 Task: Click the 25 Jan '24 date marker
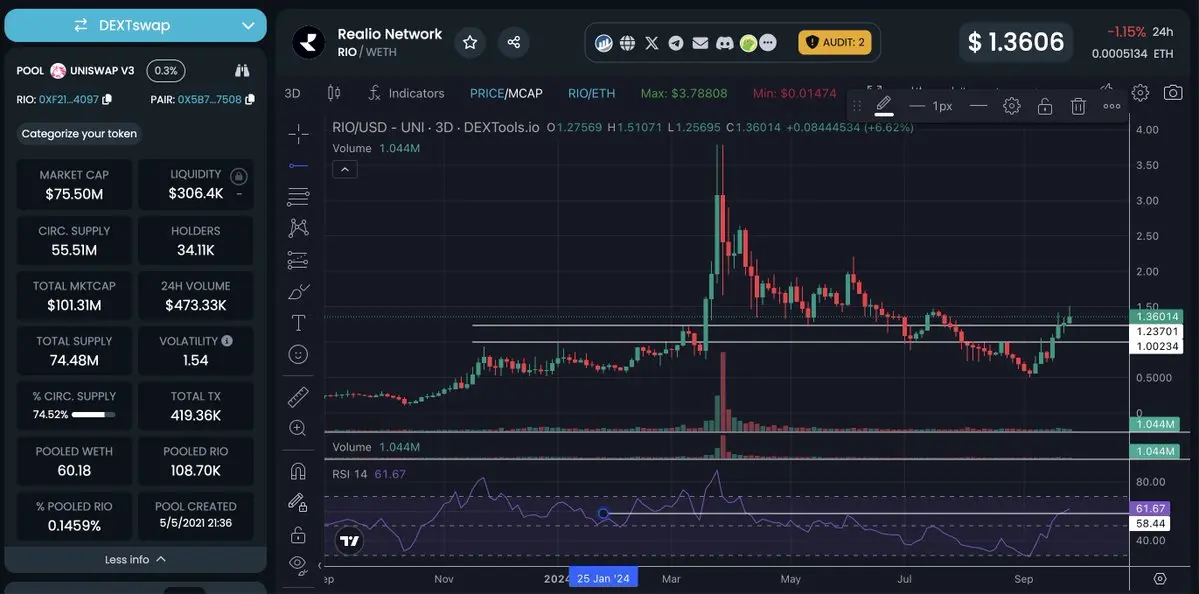click(x=603, y=578)
